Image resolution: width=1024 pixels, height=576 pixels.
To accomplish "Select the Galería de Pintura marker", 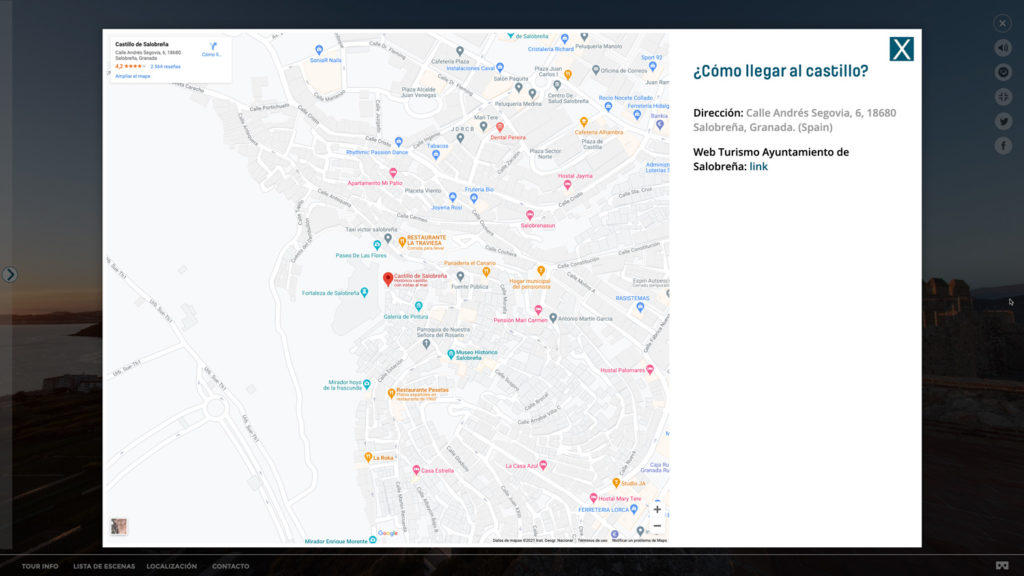I will [419, 306].
